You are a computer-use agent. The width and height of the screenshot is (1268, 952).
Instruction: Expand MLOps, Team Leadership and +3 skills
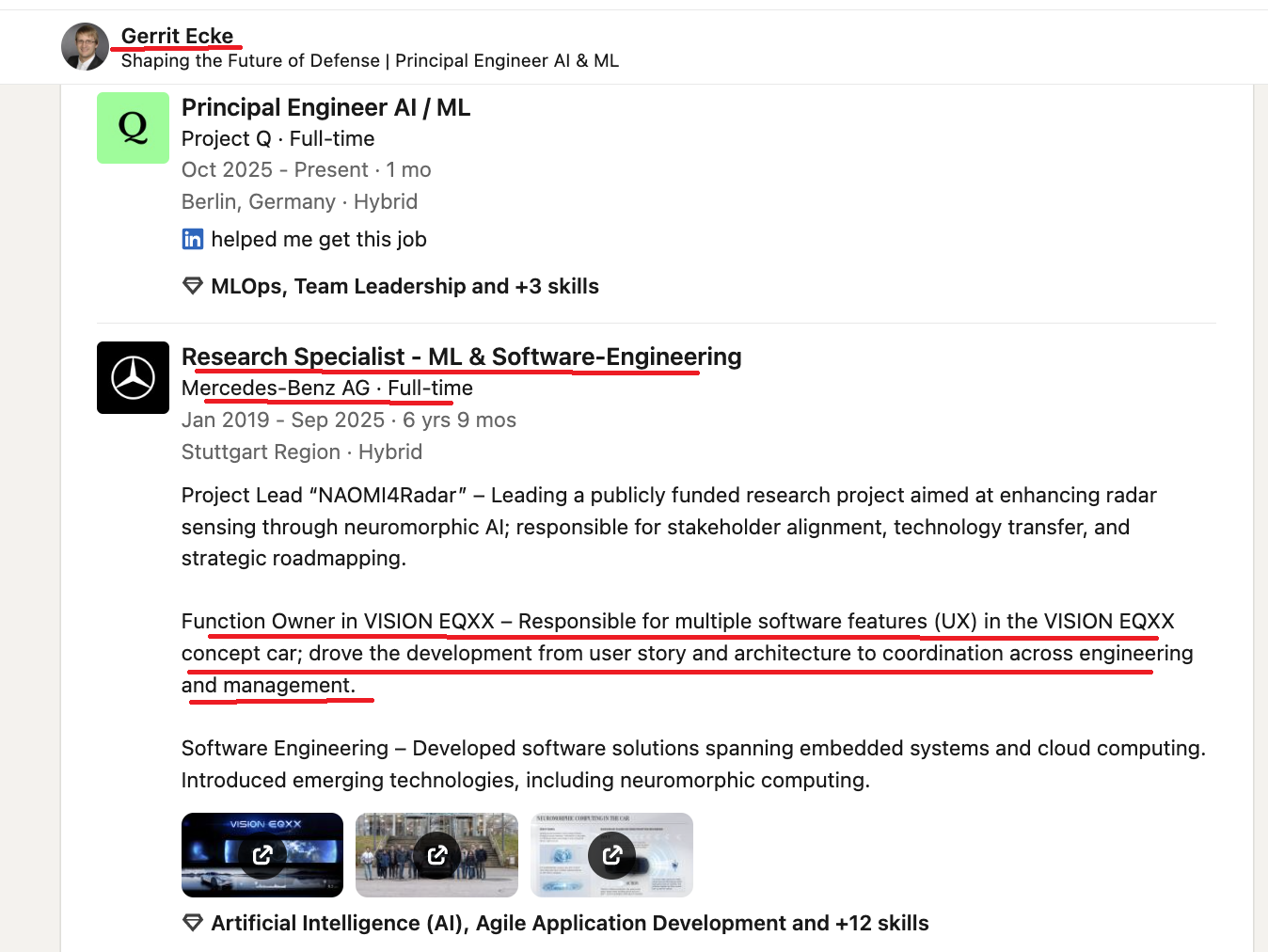[404, 286]
